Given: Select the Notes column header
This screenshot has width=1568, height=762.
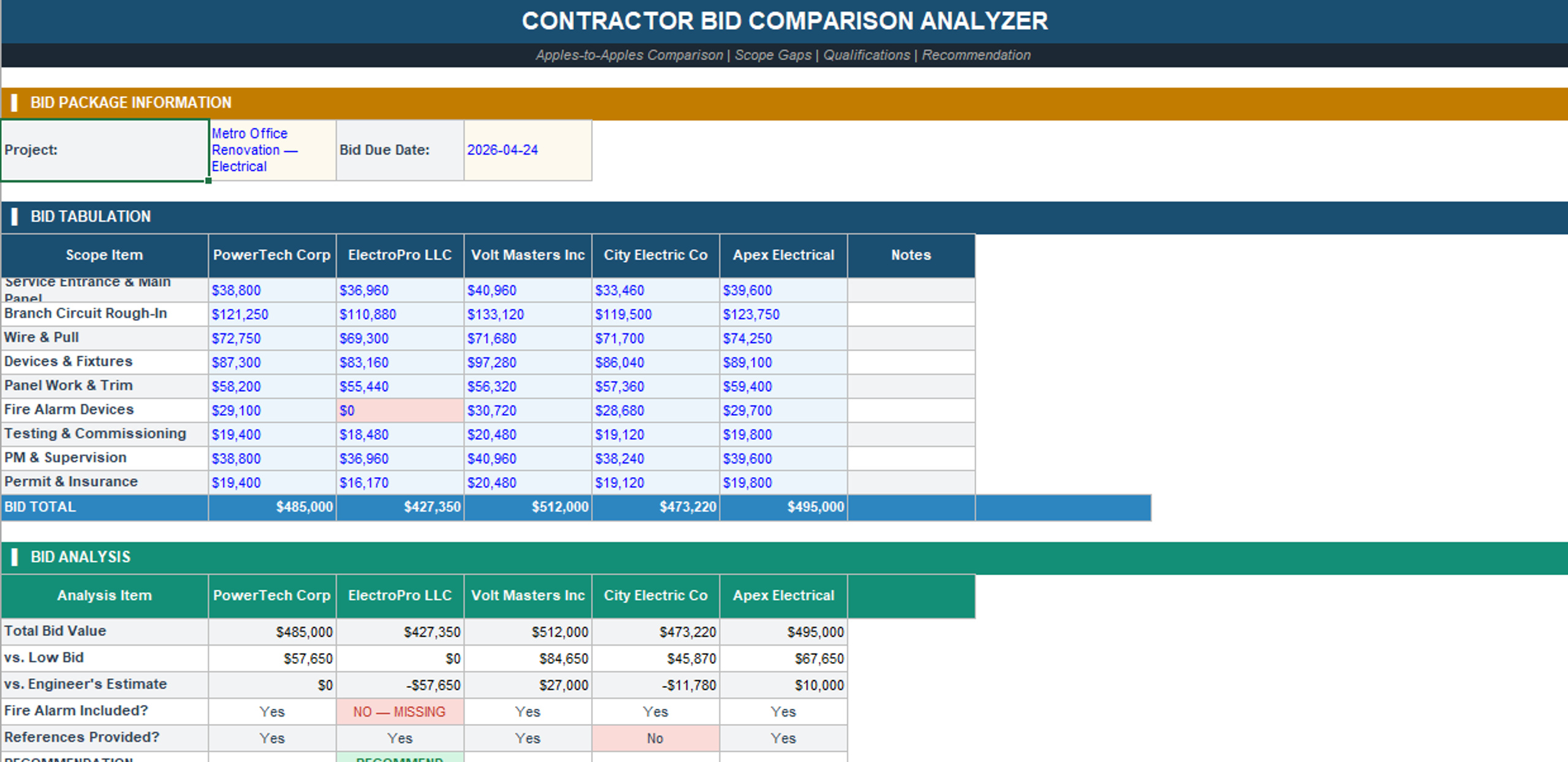Looking at the screenshot, I should point(911,255).
